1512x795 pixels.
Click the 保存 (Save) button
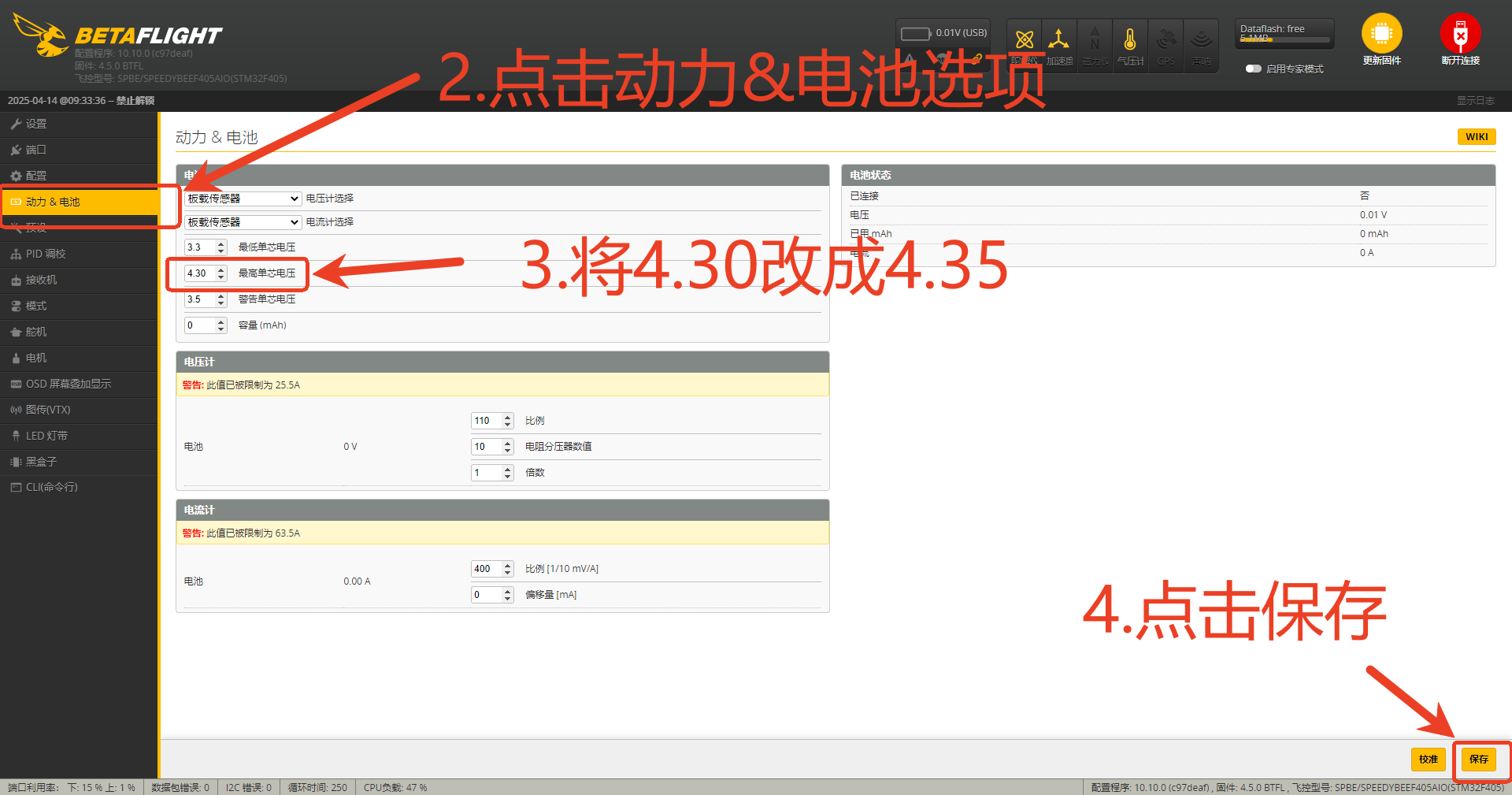tap(1478, 759)
